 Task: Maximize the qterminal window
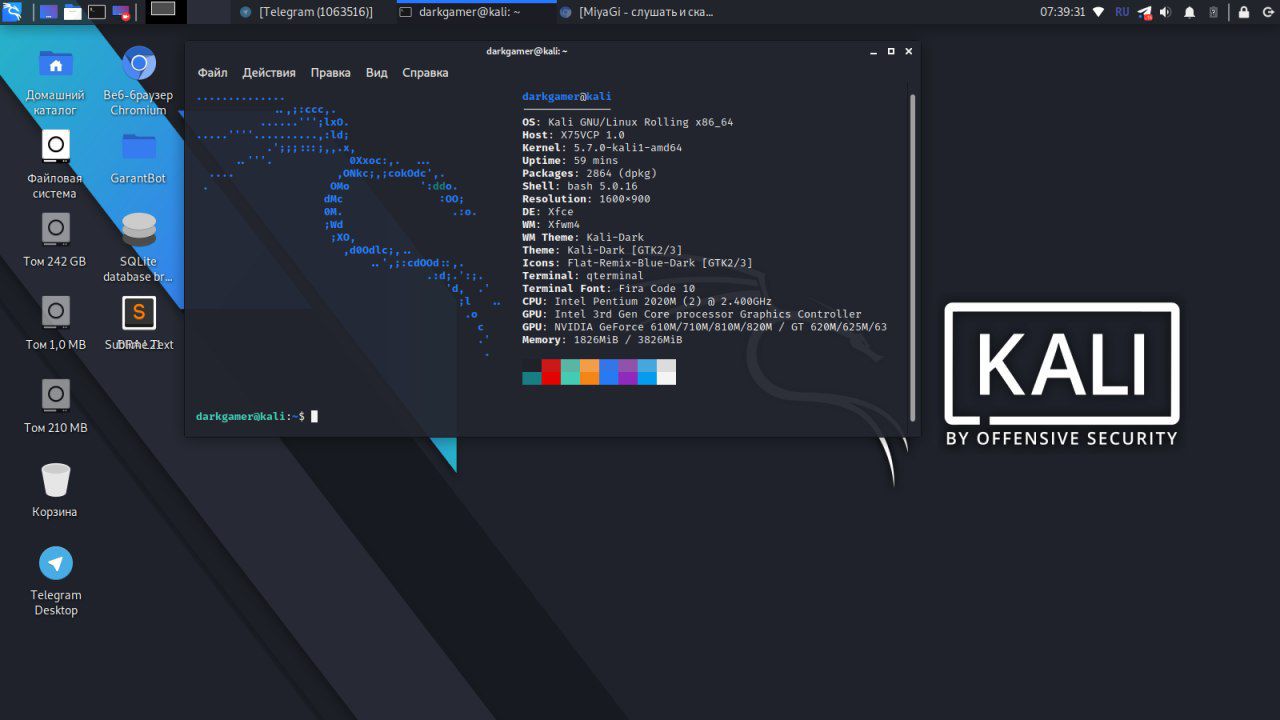[891, 51]
